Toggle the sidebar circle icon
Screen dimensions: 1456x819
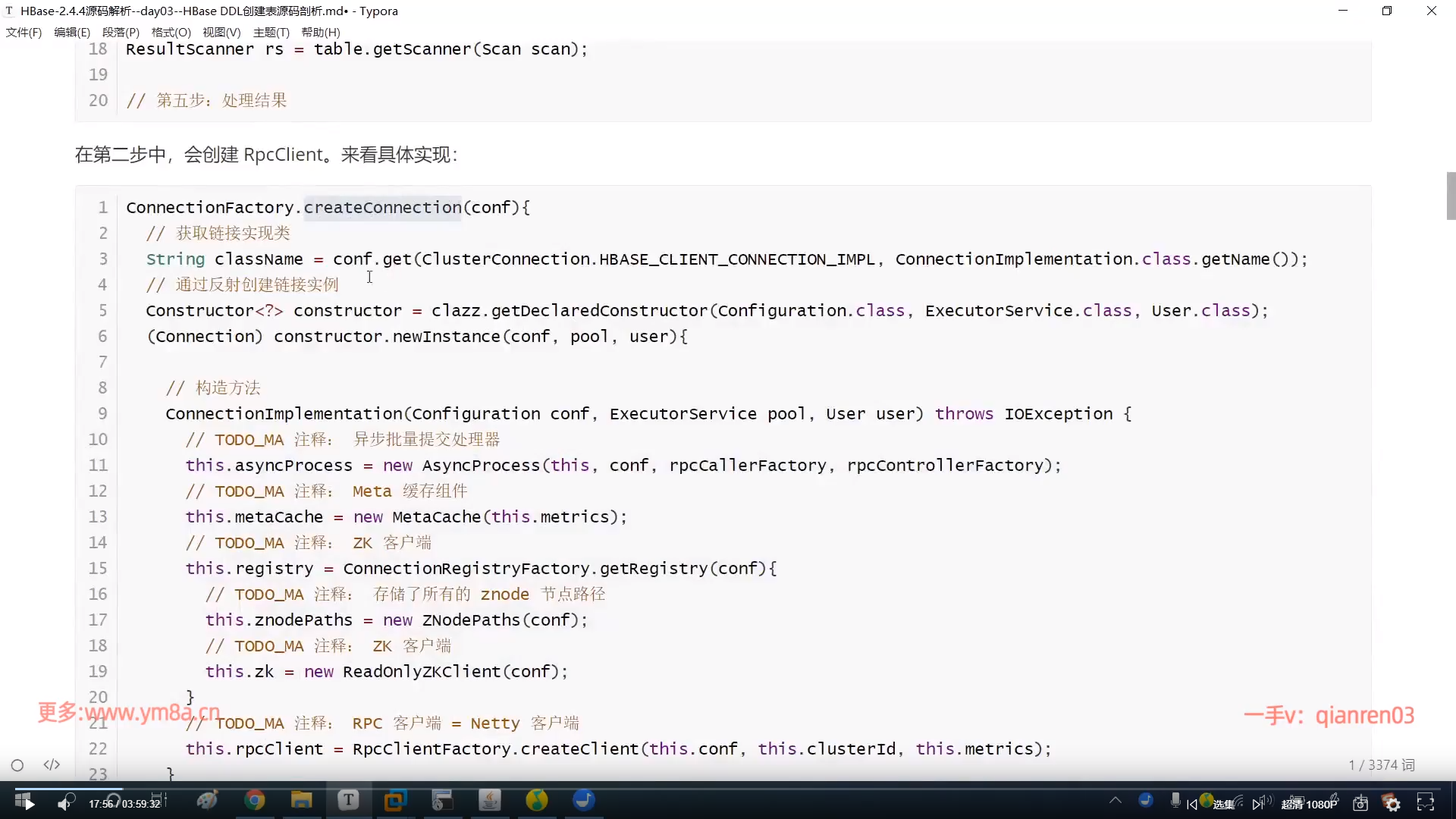tap(17, 765)
